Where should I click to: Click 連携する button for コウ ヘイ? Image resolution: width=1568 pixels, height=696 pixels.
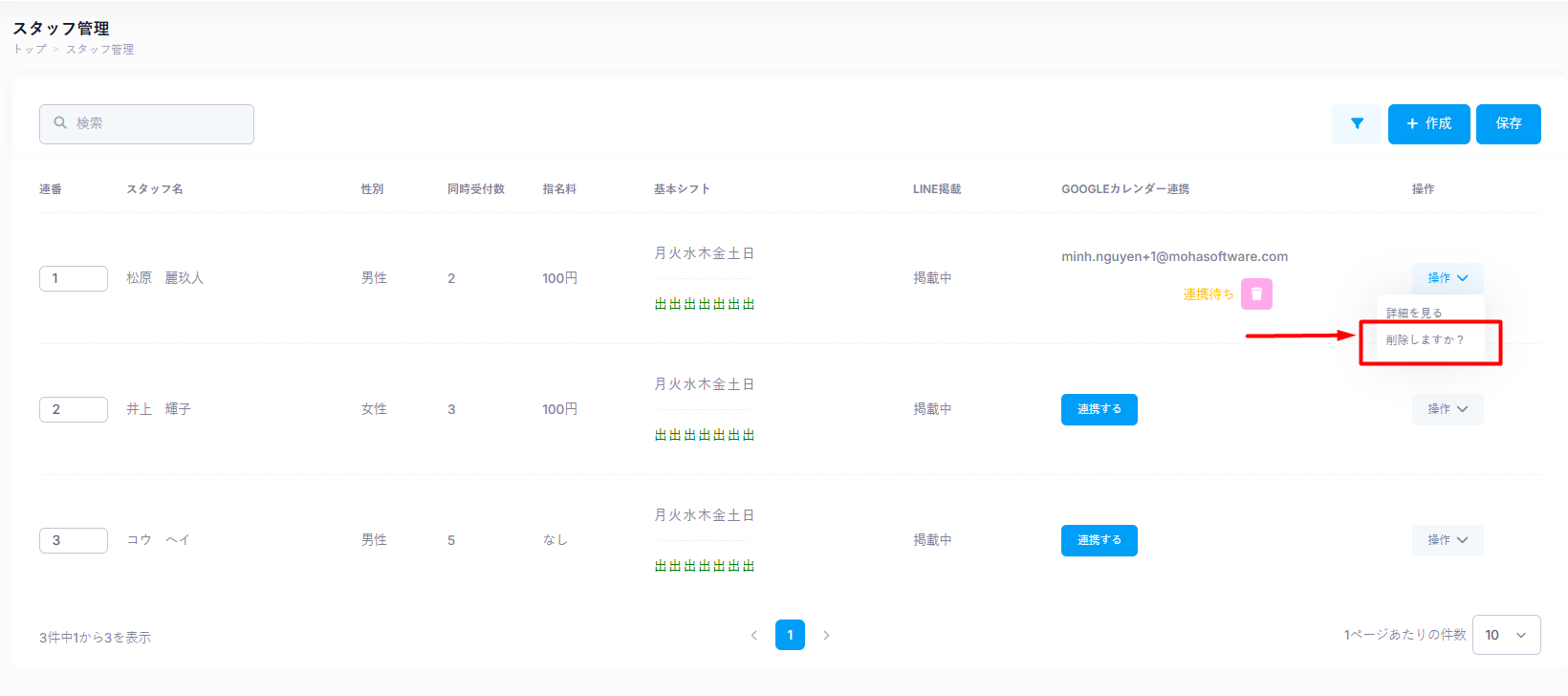(x=1099, y=540)
